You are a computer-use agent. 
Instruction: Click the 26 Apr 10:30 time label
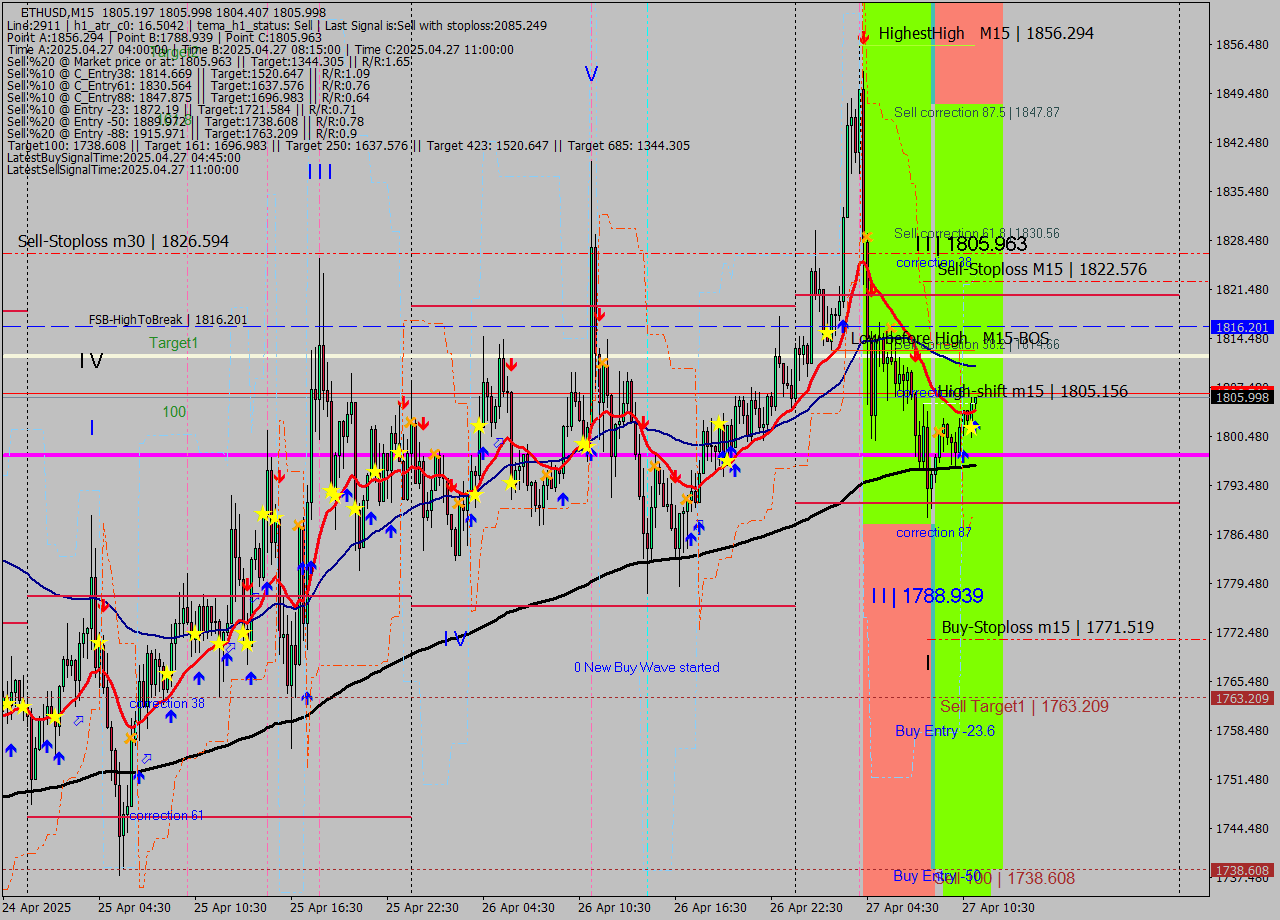614,907
